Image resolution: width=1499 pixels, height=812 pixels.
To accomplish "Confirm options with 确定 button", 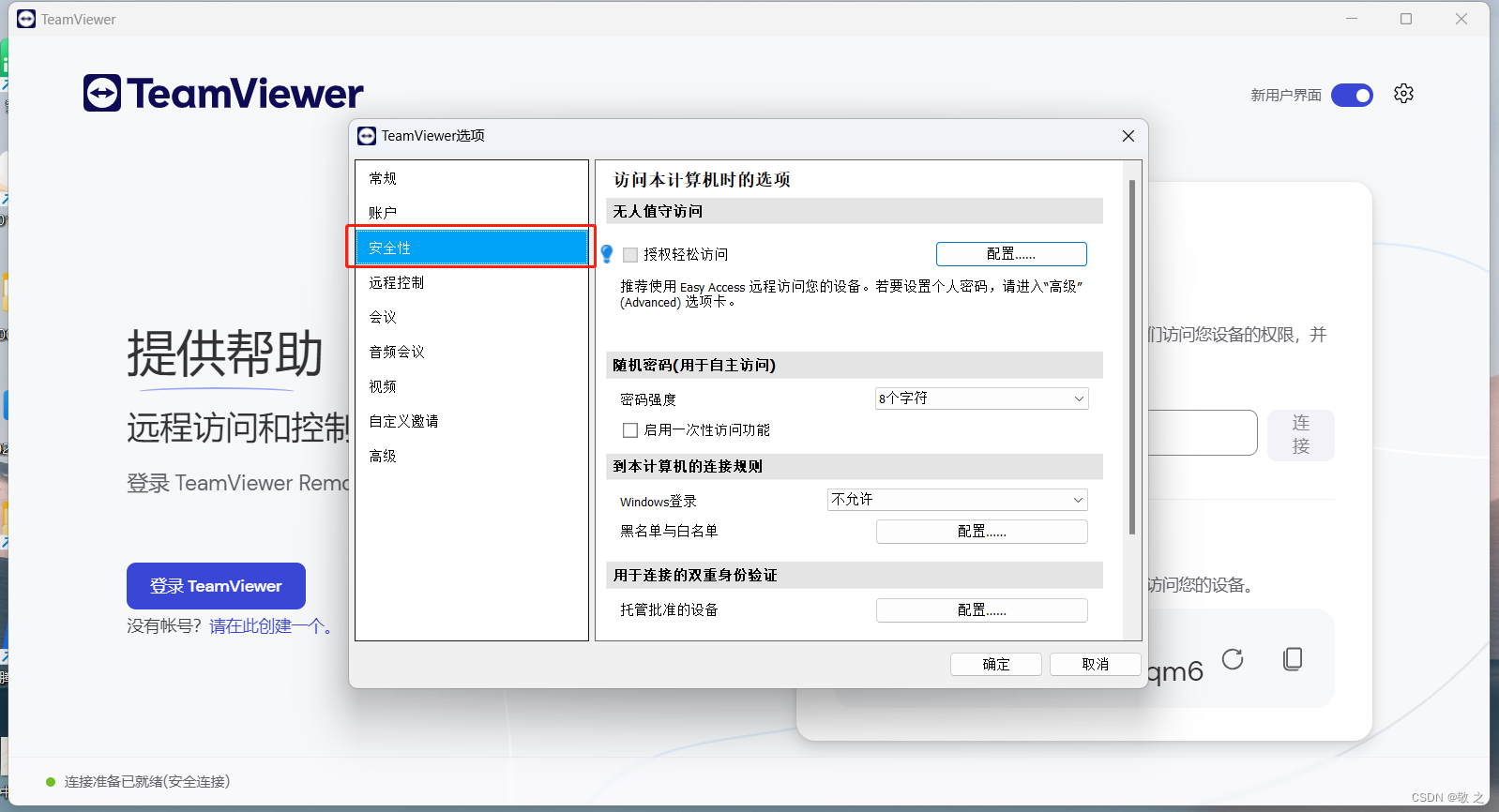I will [x=996, y=664].
